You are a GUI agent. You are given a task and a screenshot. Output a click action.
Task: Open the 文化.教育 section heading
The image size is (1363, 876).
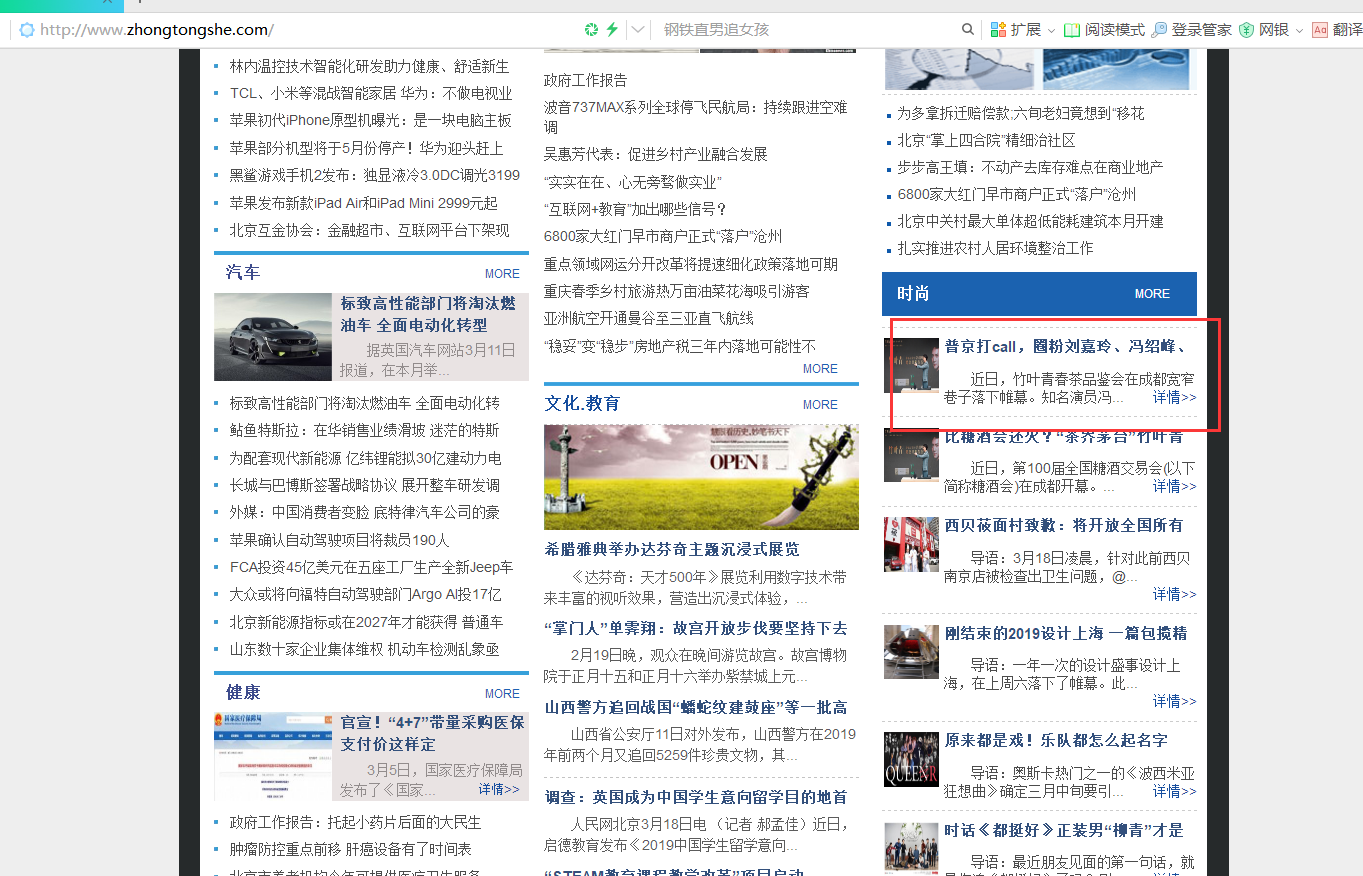pyautogui.click(x=583, y=403)
